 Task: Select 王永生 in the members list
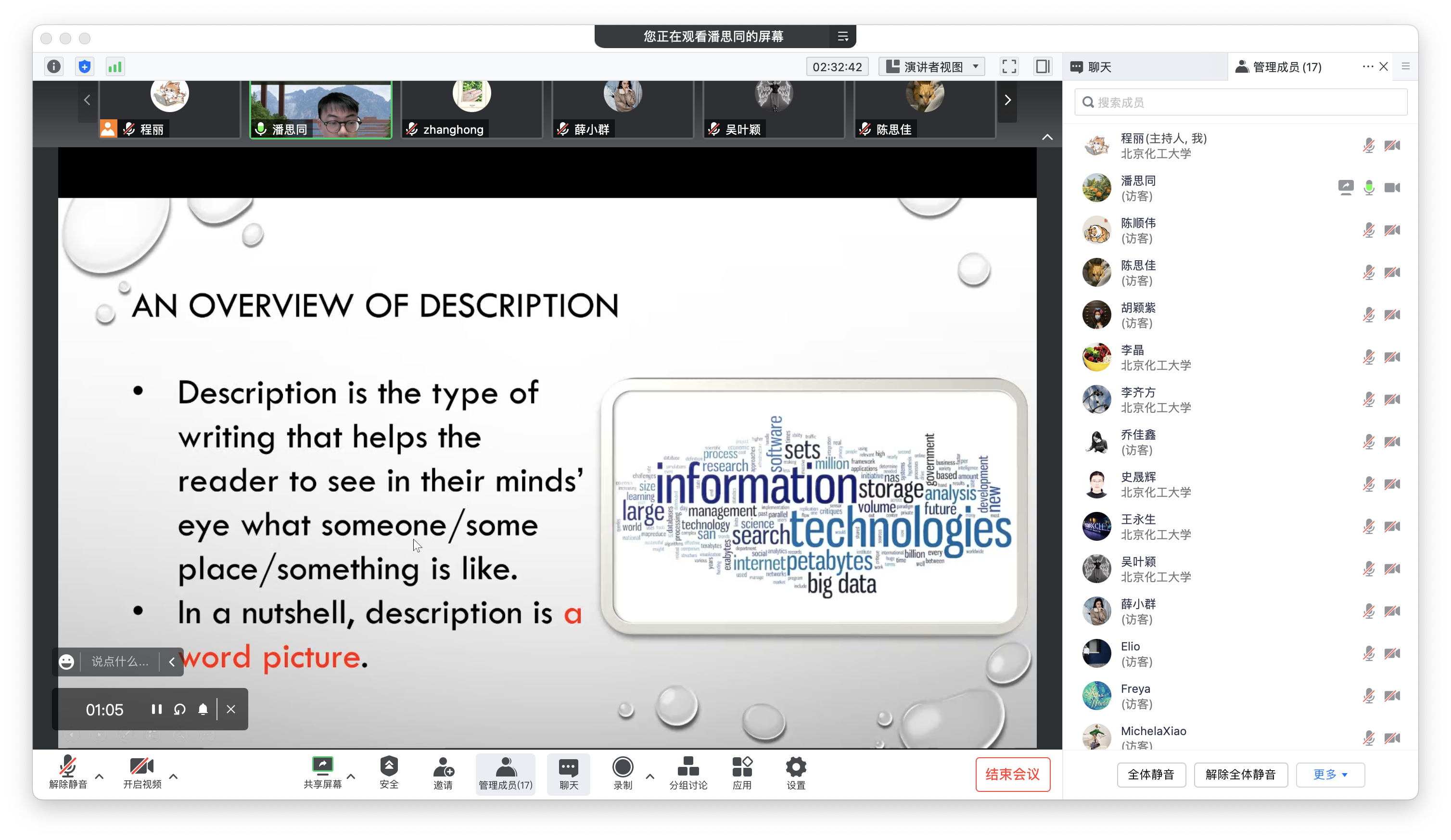coord(1241,526)
